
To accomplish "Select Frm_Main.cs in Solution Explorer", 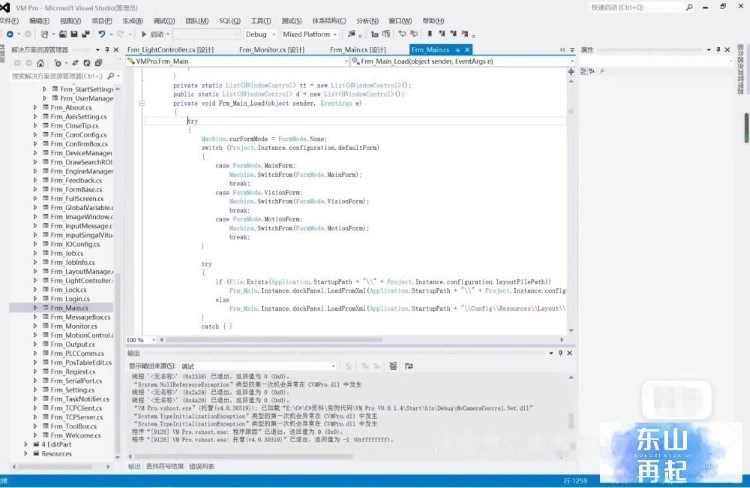I will [69, 308].
